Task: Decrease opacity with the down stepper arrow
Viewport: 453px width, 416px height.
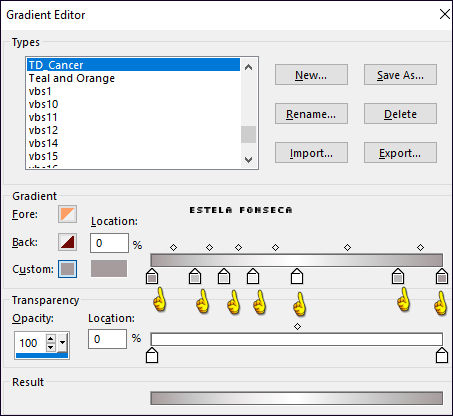Action: 50,347
